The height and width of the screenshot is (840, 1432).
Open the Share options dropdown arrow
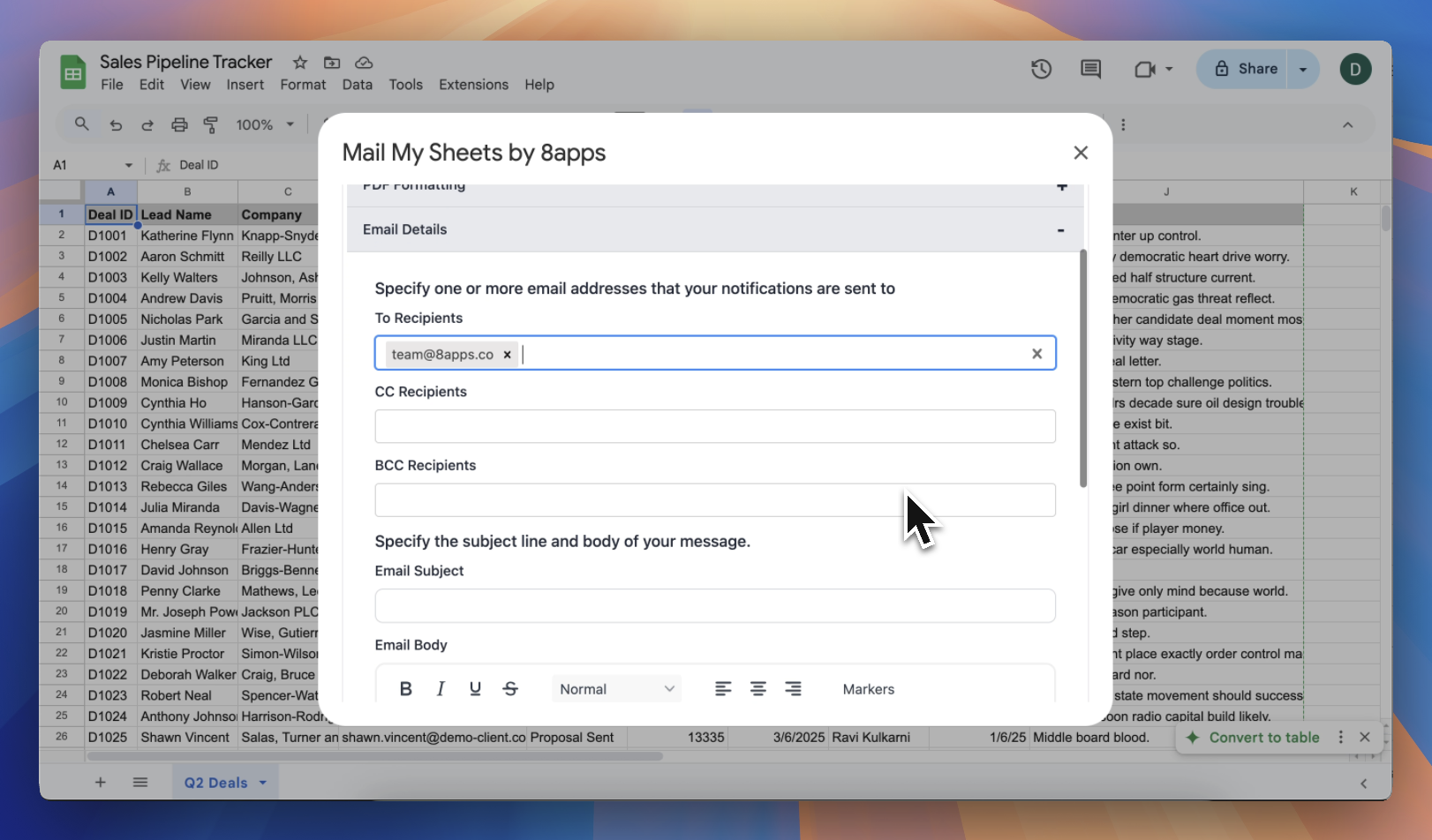pos(1303,69)
